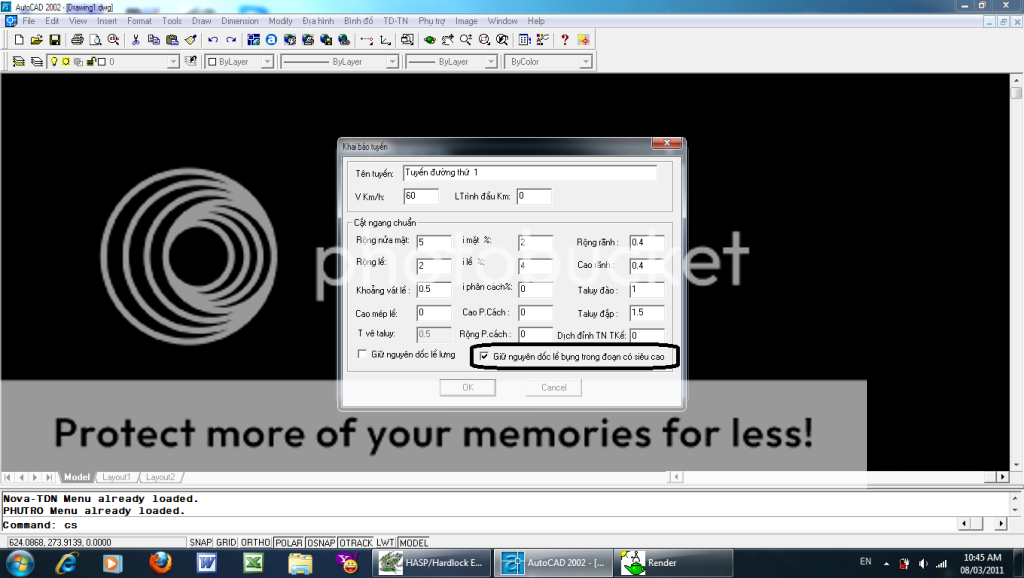Viewport: 1024px width, 578px height.
Task: Activate Pan Realtime hand icon
Action: click(x=447, y=40)
